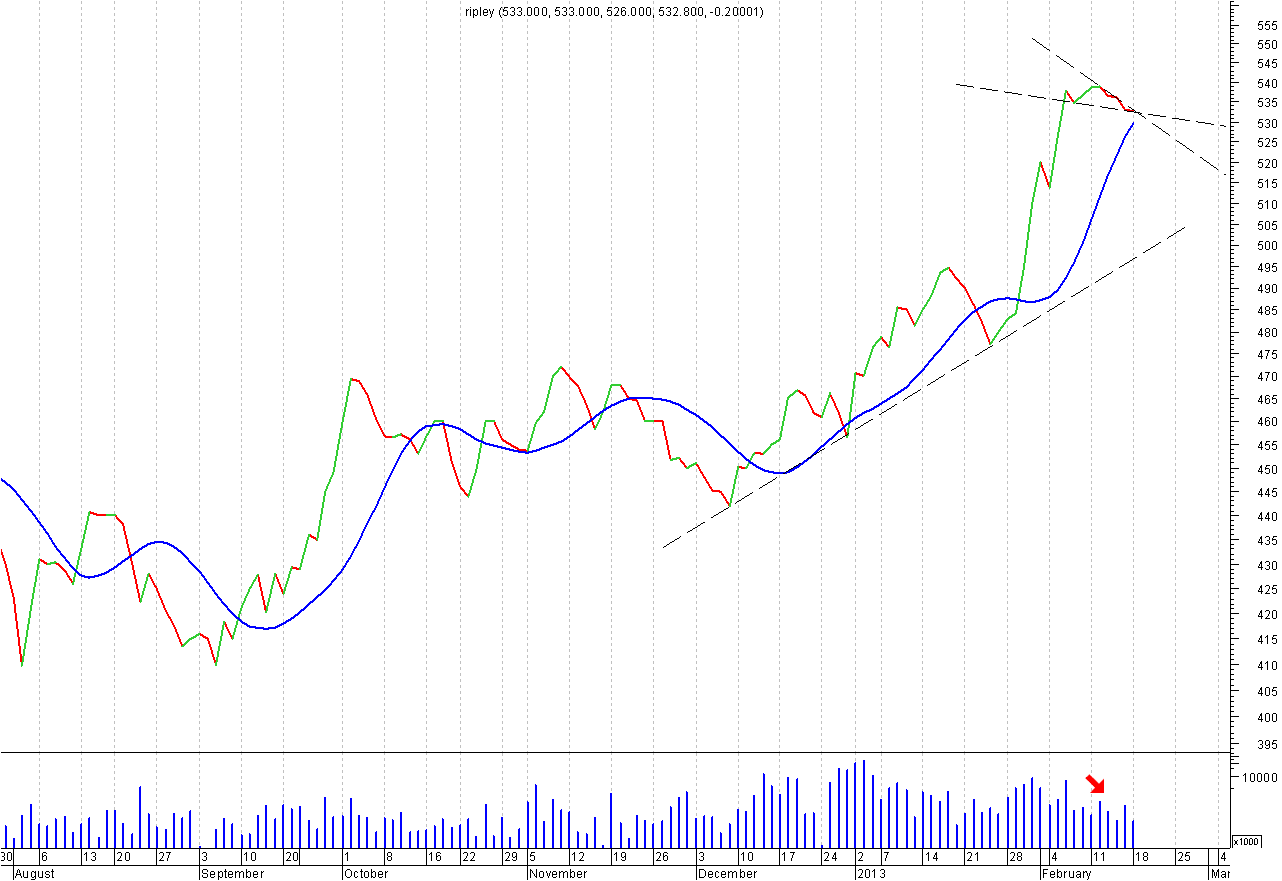
Task: Select the 395 price axis label
Action: click(1266, 744)
